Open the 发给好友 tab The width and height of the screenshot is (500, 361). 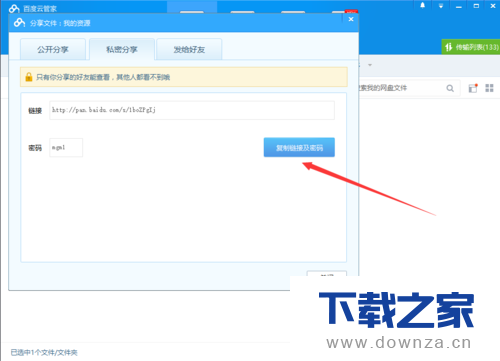pyautogui.click(x=189, y=49)
